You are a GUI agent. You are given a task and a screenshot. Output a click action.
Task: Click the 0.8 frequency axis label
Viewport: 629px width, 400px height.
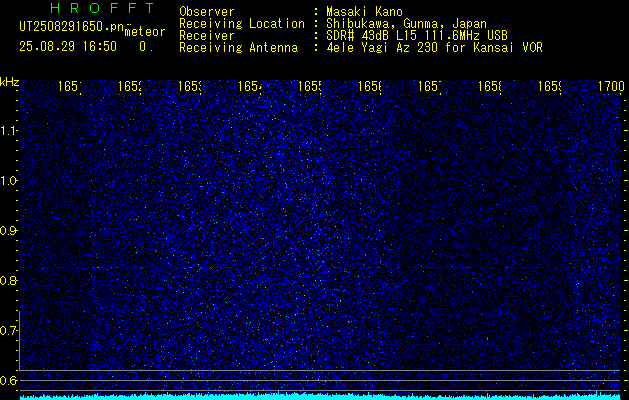(8, 280)
